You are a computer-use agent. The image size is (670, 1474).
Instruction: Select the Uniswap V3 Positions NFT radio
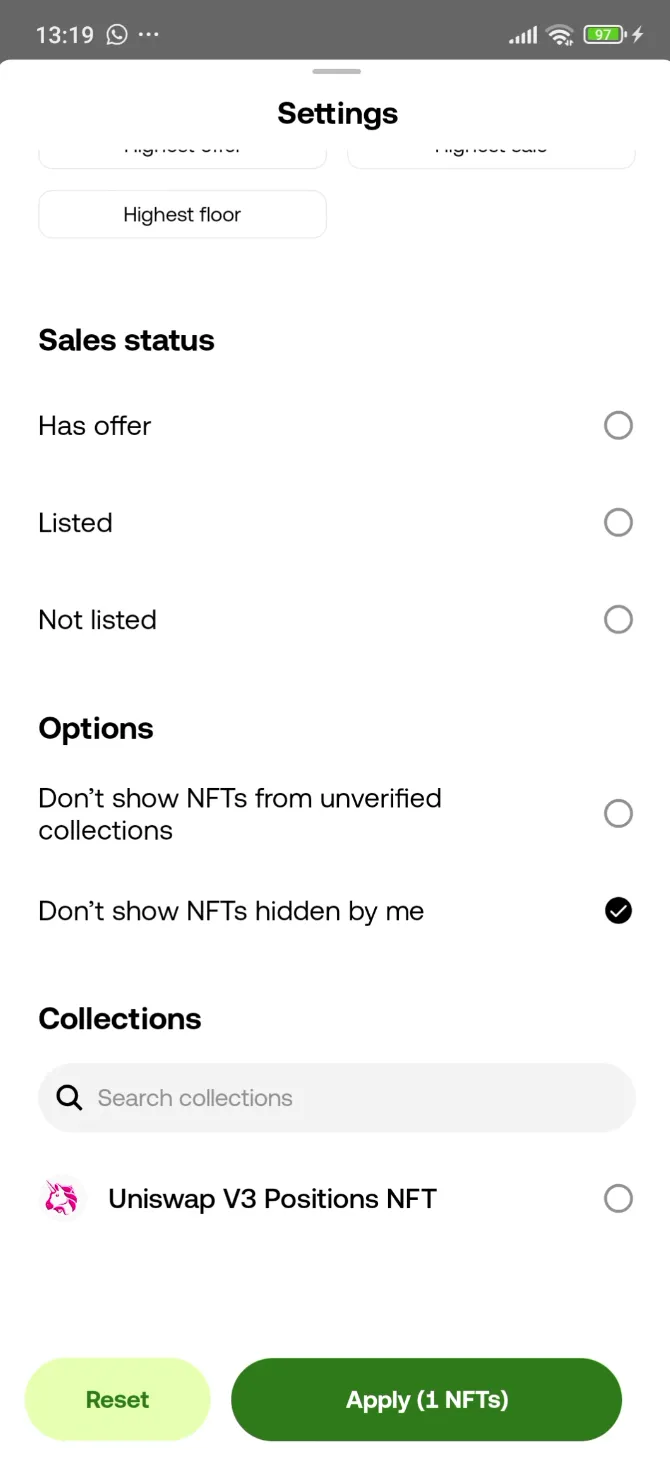point(618,1198)
